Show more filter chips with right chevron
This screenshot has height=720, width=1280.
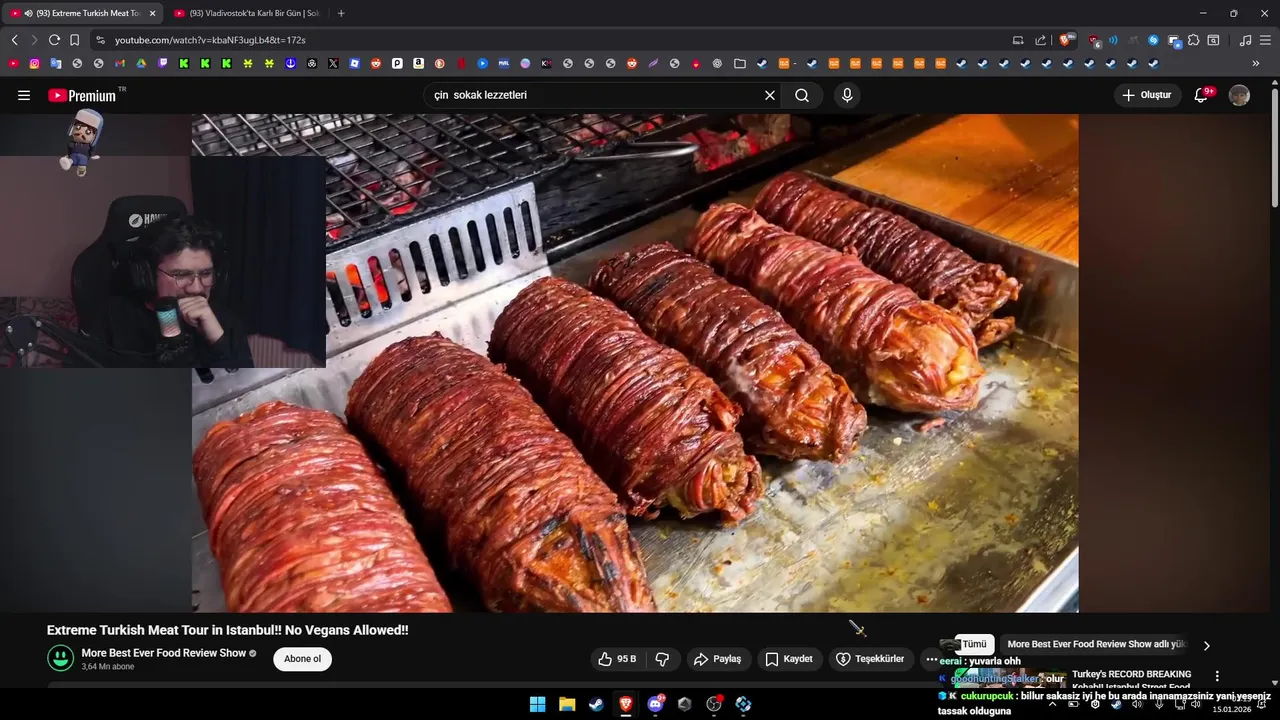pos(1206,645)
